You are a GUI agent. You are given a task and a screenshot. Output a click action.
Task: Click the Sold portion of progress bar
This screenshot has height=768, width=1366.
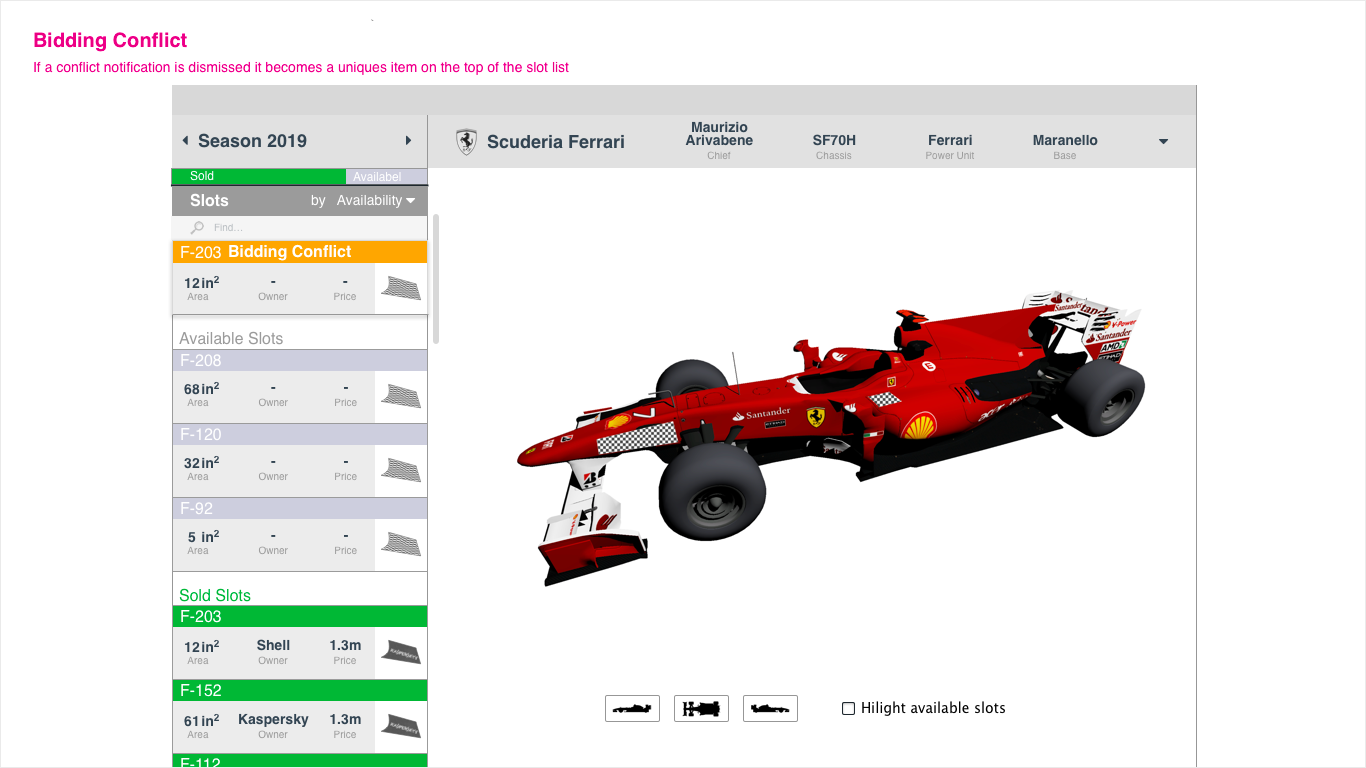259,176
